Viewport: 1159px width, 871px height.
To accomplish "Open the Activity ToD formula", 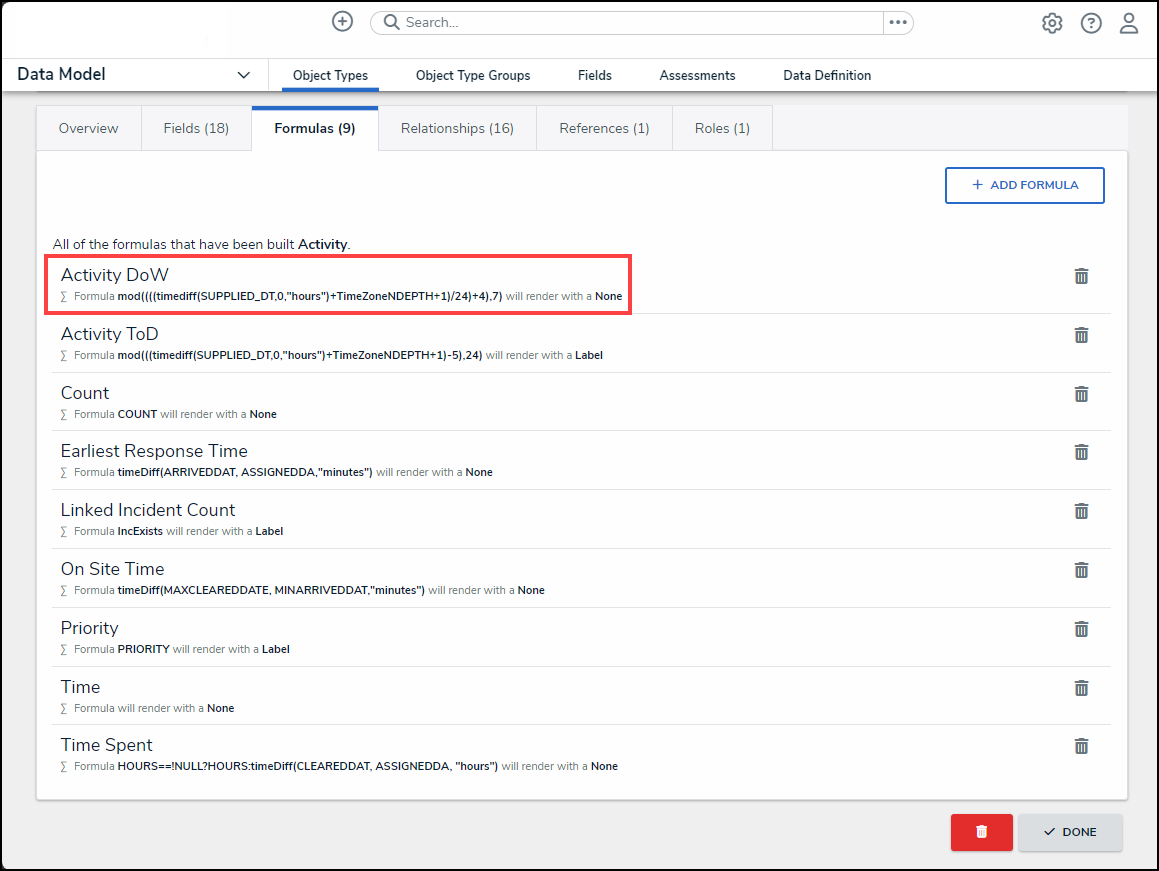I will (x=110, y=334).
